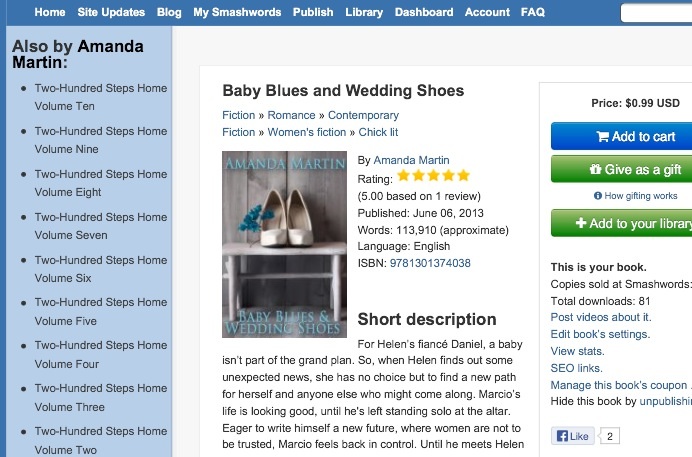Click the Give as a gift button
Image resolution: width=692 pixels, height=457 pixels.
(621, 169)
